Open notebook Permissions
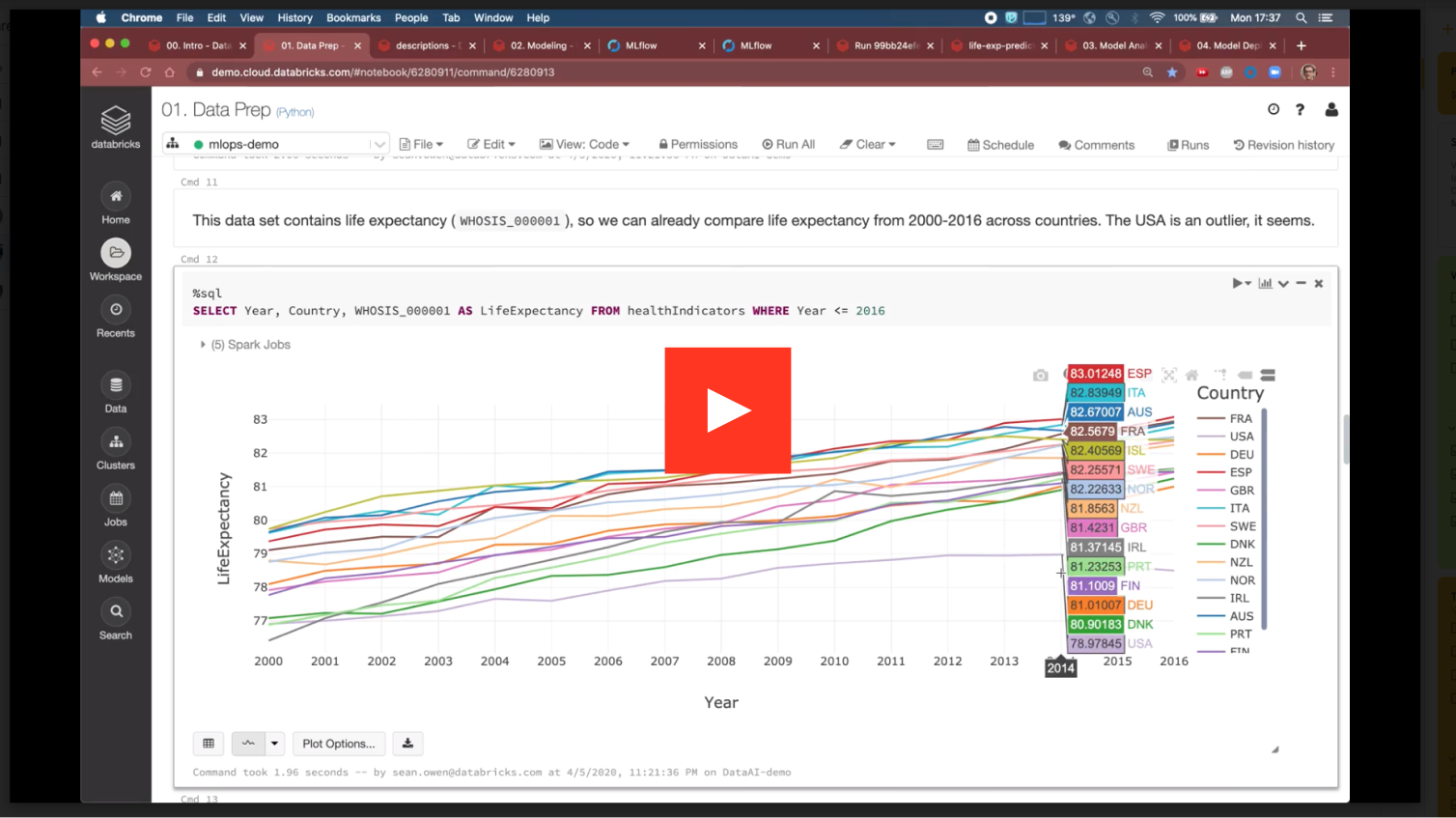Screen dimensions: 1456x818 coord(698,144)
